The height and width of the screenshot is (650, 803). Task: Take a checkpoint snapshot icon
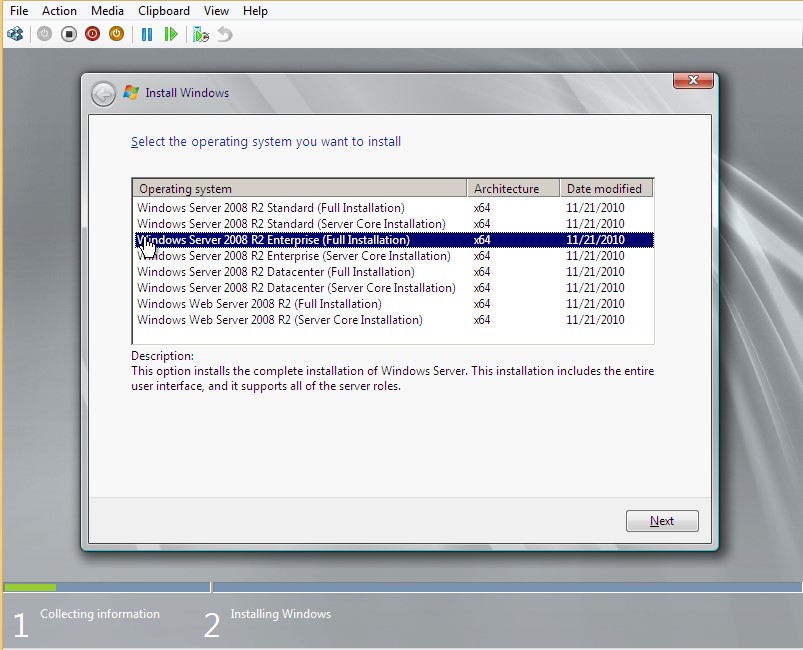[x=201, y=34]
